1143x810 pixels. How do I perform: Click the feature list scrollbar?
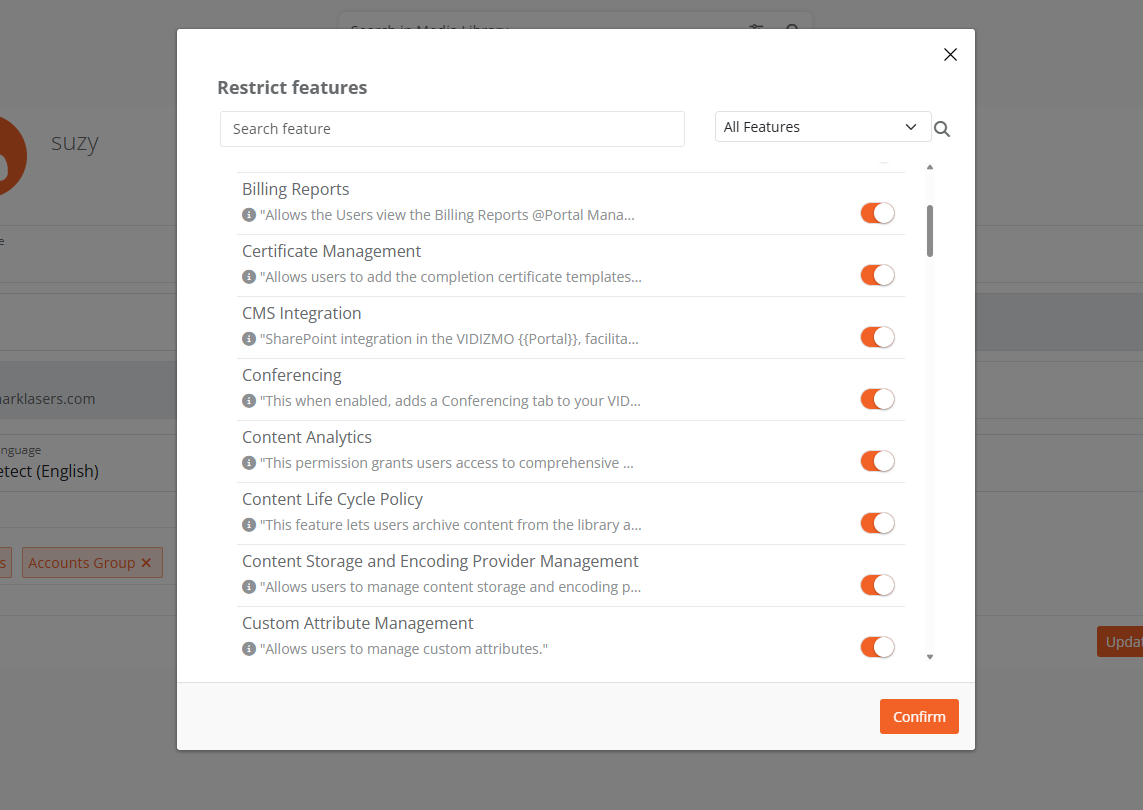tap(930, 230)
